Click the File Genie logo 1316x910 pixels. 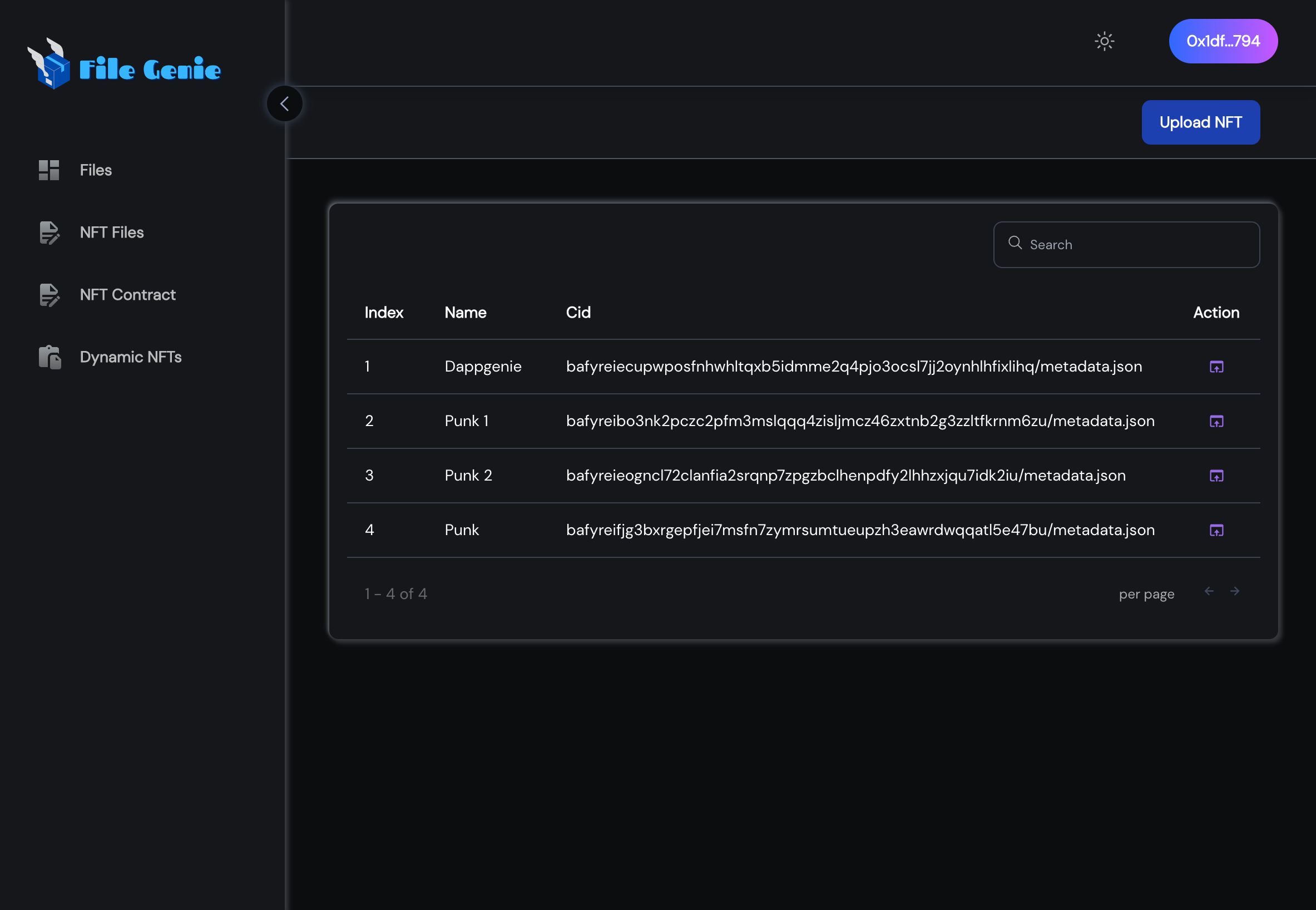tap(123, 64)
